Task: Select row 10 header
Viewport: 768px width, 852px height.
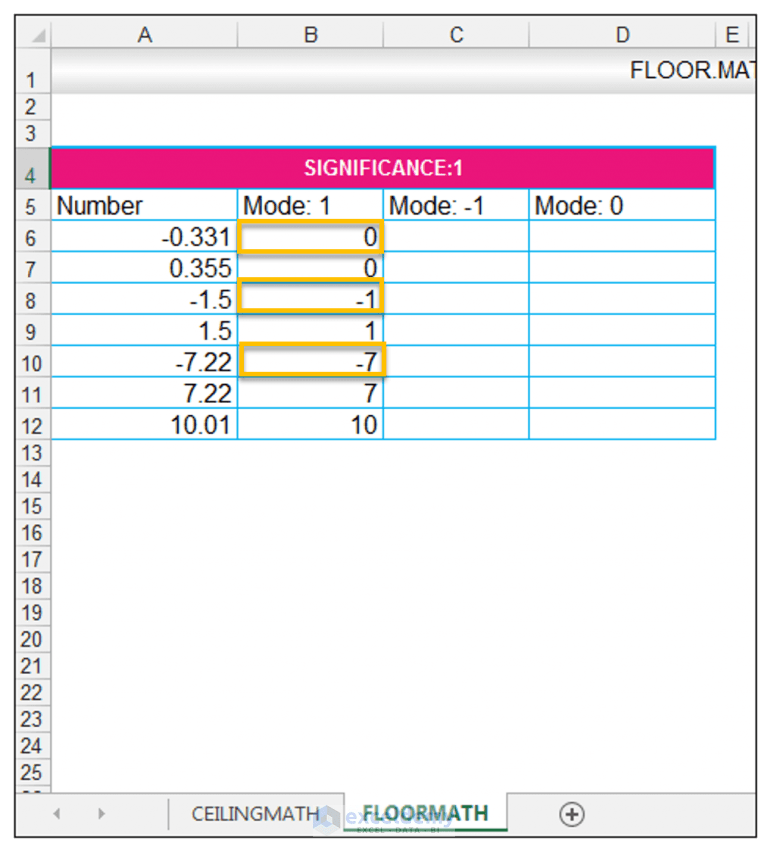Action: click(x=32, y=362)
